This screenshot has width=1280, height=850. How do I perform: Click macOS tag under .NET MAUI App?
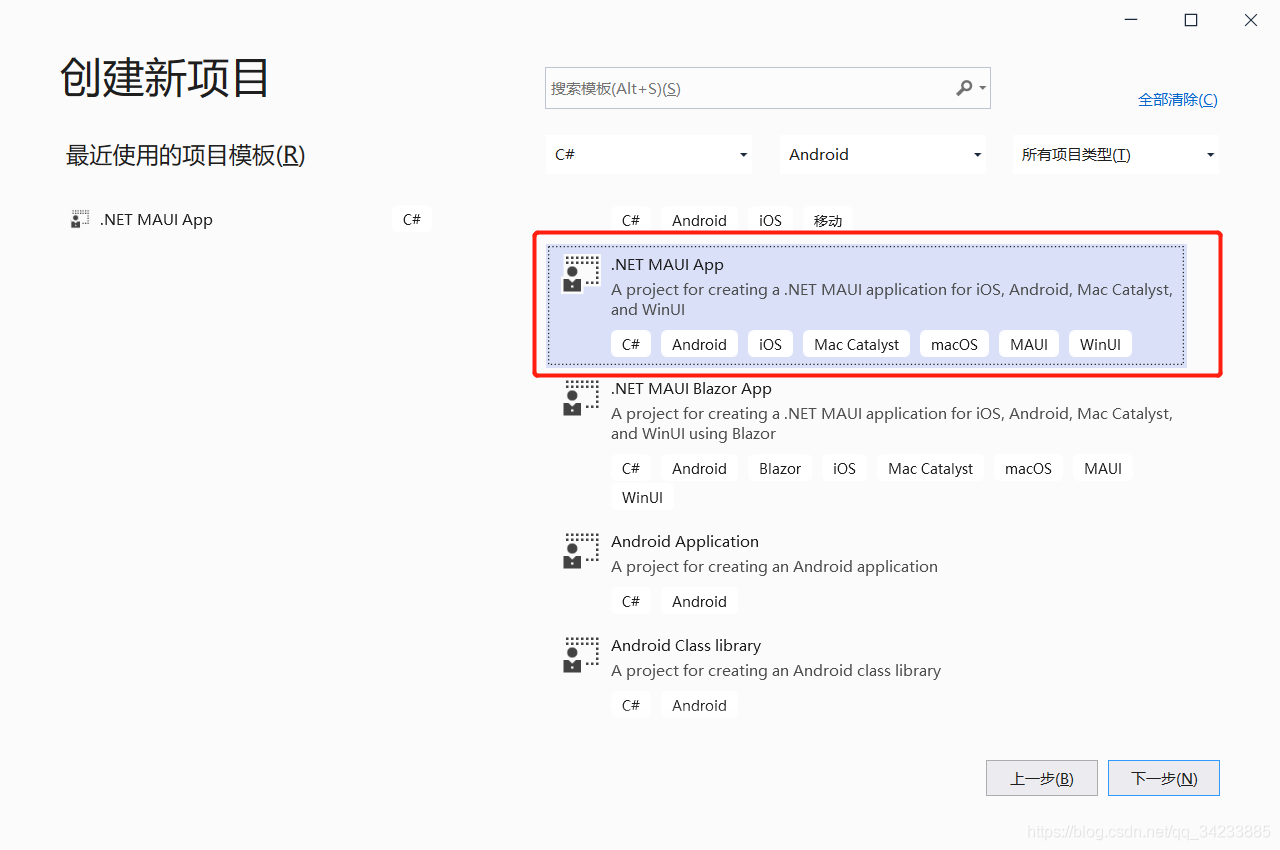[x=954, y=344]
